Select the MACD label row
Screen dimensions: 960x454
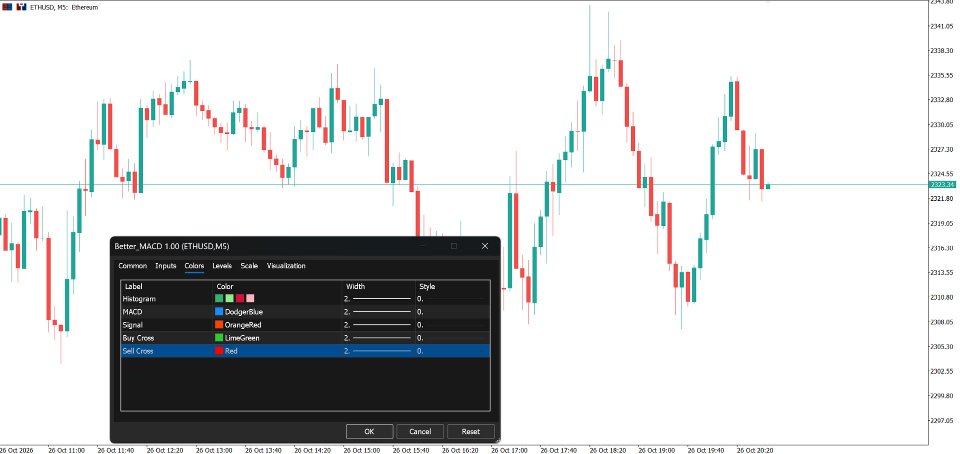[132, 312]
